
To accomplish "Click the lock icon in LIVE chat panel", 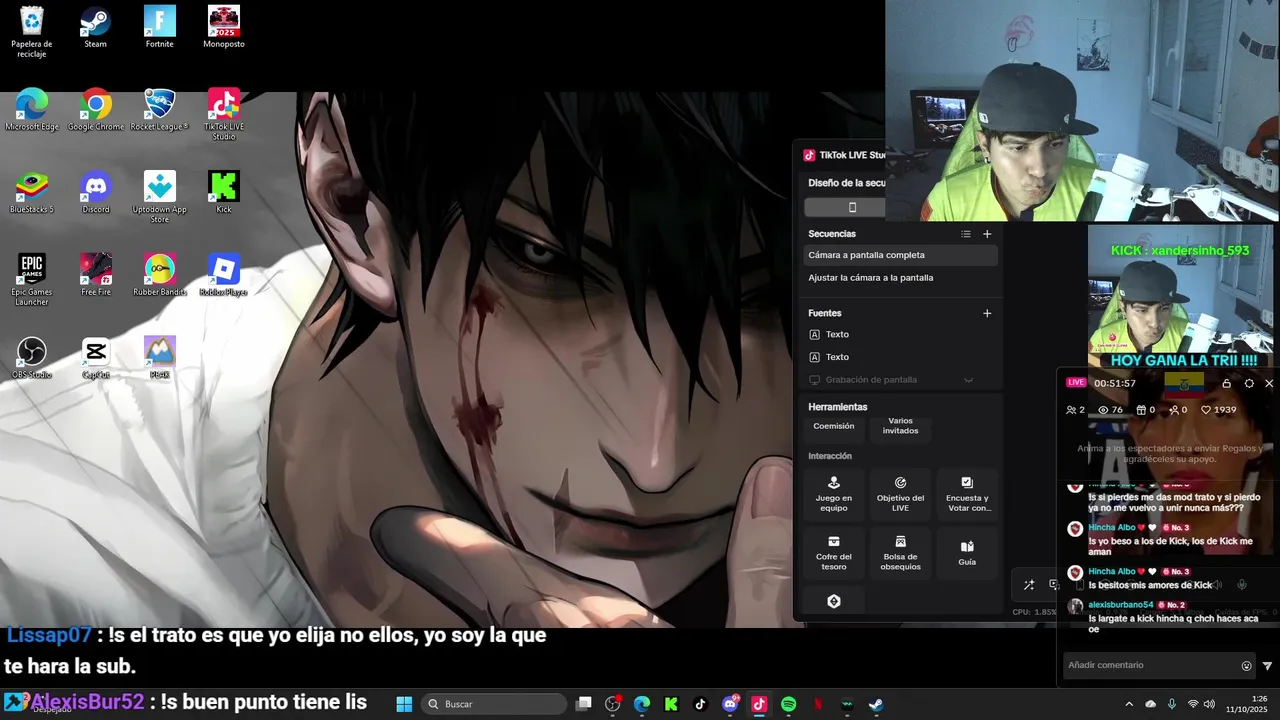I will pos(1226,383).
